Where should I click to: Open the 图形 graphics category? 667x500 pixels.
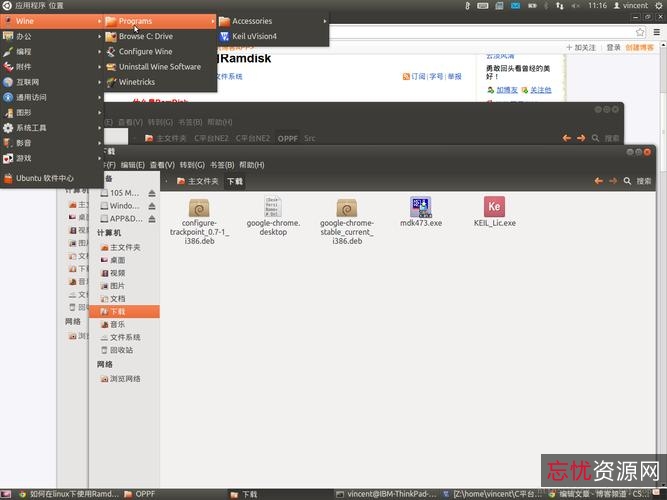pyautogui.click(x=52, y=113)
